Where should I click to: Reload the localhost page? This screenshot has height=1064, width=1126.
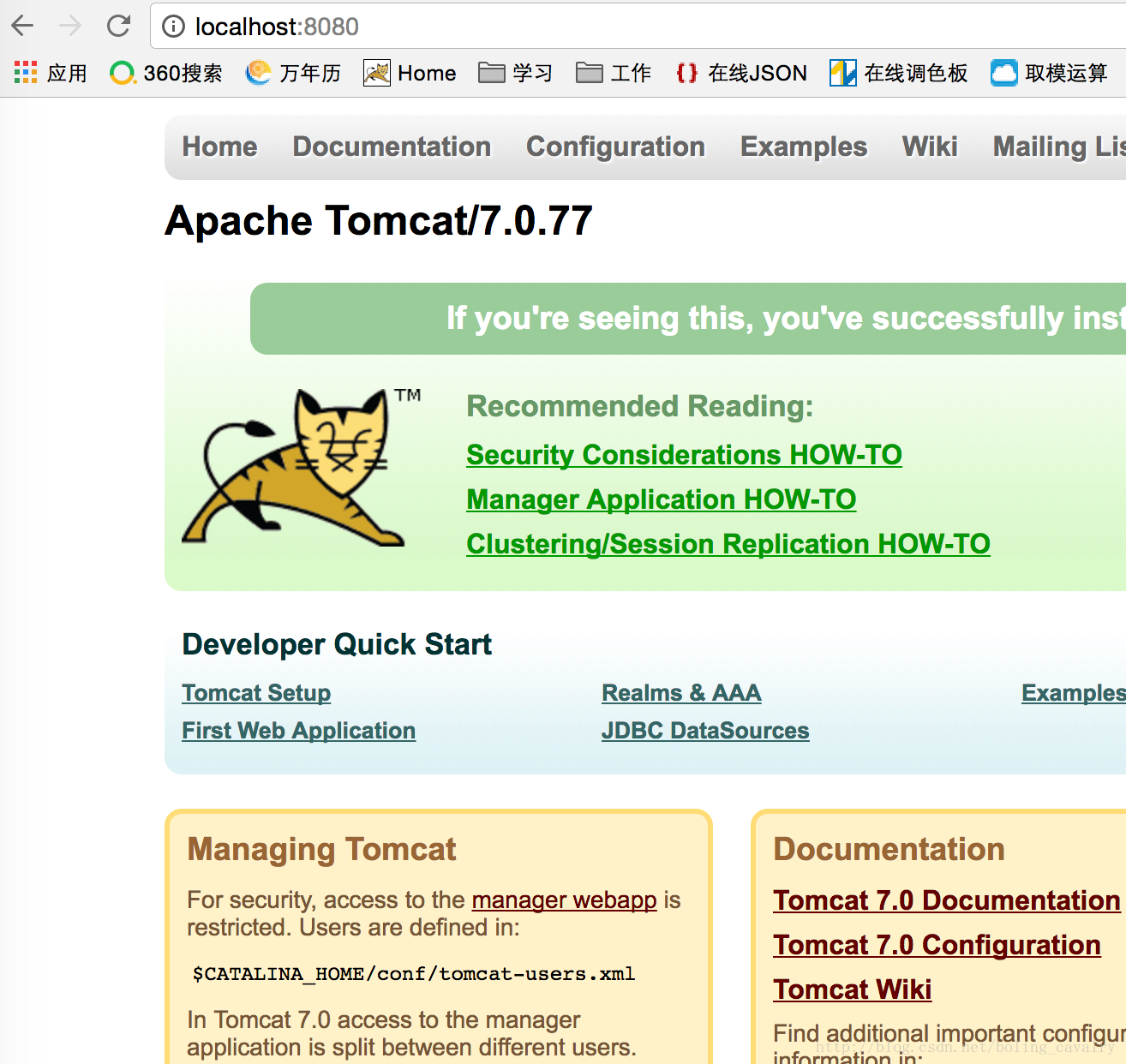coord(118,27)
